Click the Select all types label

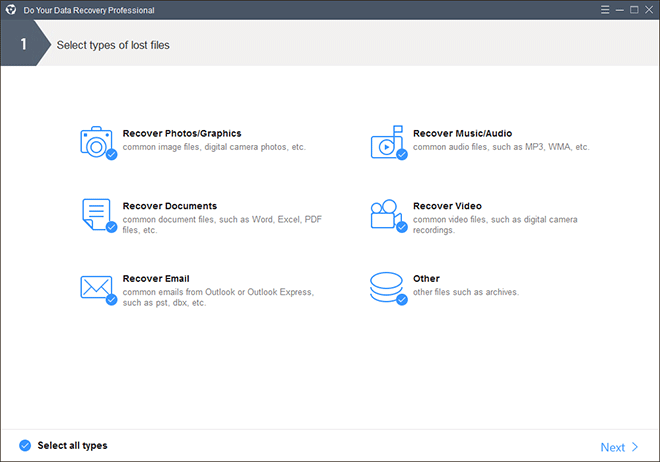(72, 445)
